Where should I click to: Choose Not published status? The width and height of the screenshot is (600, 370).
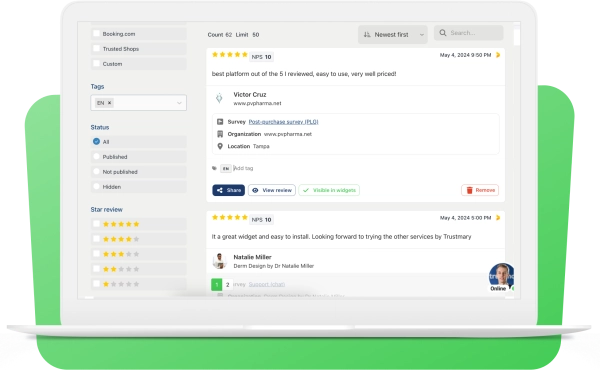[96, 171]
